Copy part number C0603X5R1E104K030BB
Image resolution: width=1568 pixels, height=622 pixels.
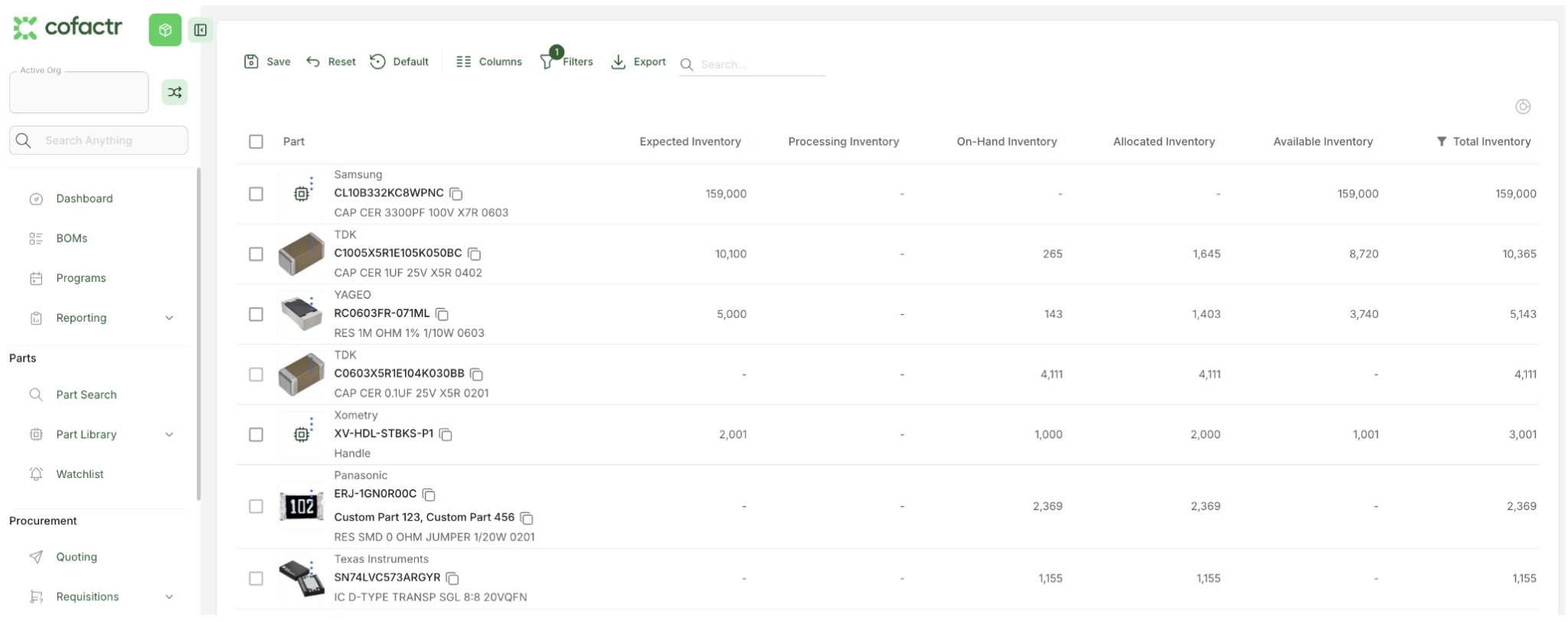[x=477, y=375]
